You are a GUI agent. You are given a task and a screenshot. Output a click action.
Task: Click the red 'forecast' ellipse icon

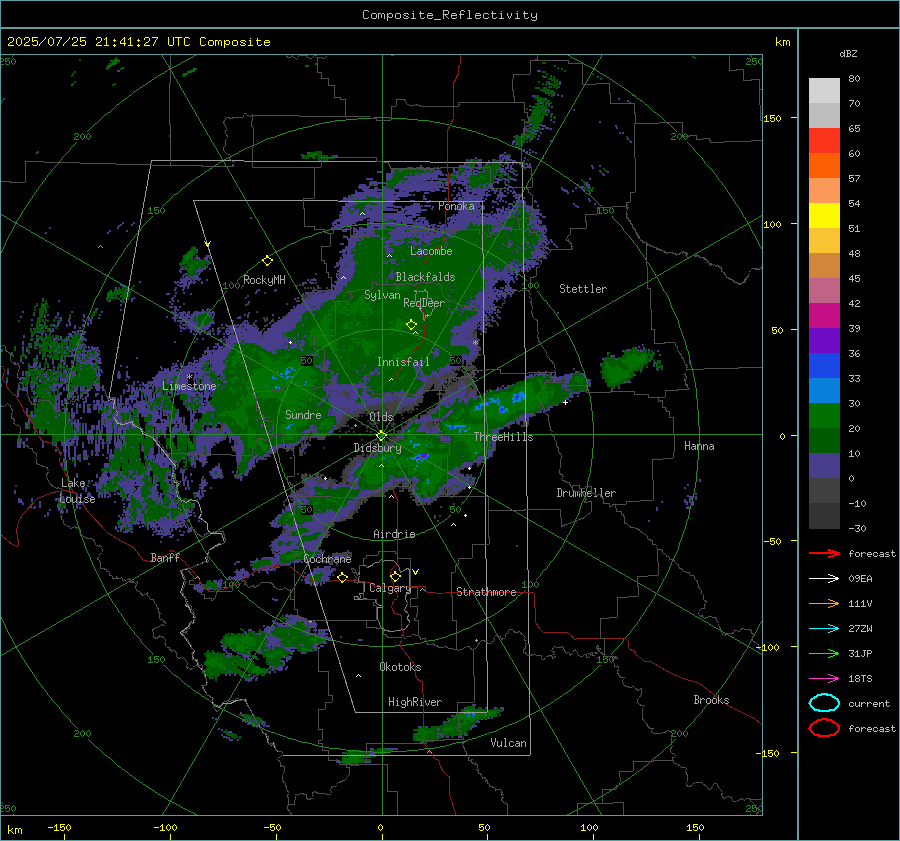[x=824, y=728]
